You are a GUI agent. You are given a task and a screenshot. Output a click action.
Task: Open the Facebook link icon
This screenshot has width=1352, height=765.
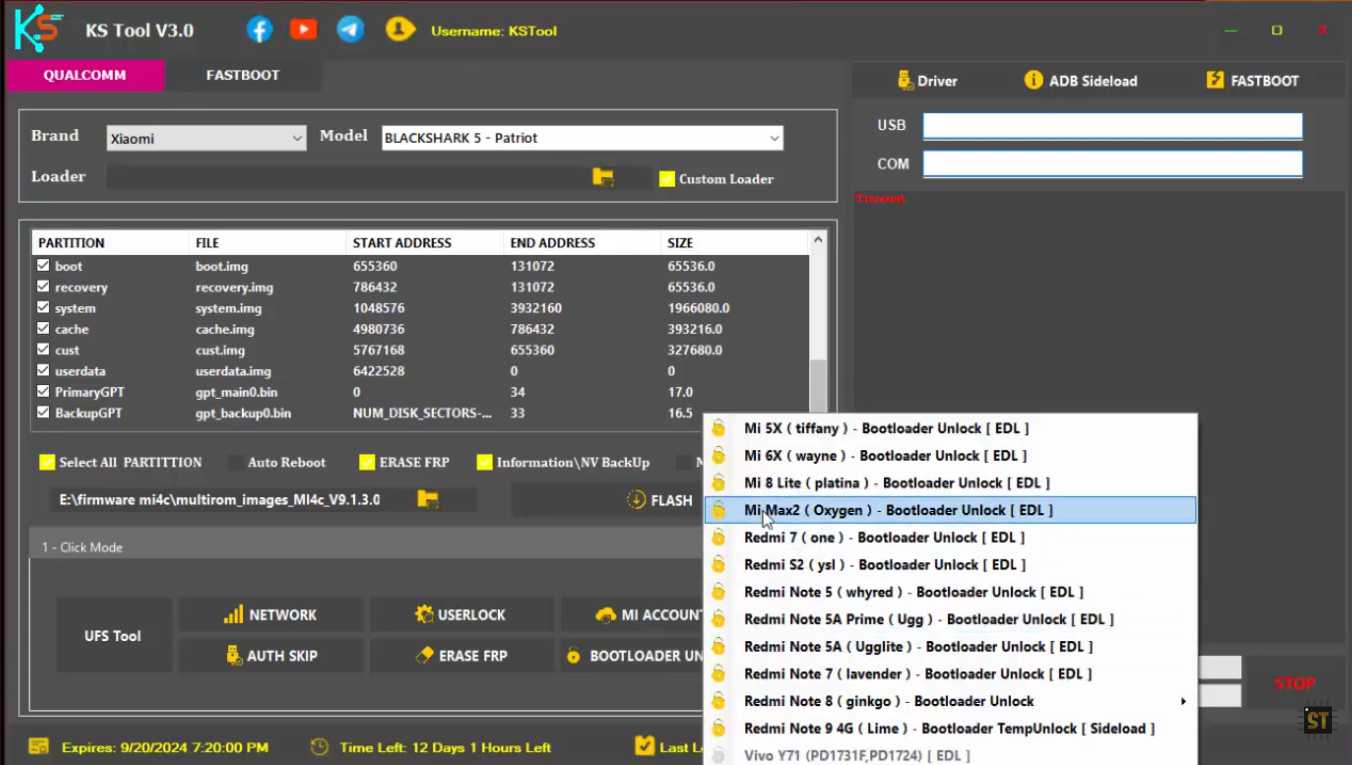tap(259, 30)
